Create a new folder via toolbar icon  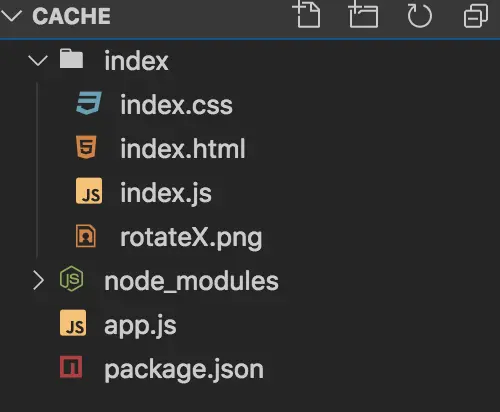363,15
